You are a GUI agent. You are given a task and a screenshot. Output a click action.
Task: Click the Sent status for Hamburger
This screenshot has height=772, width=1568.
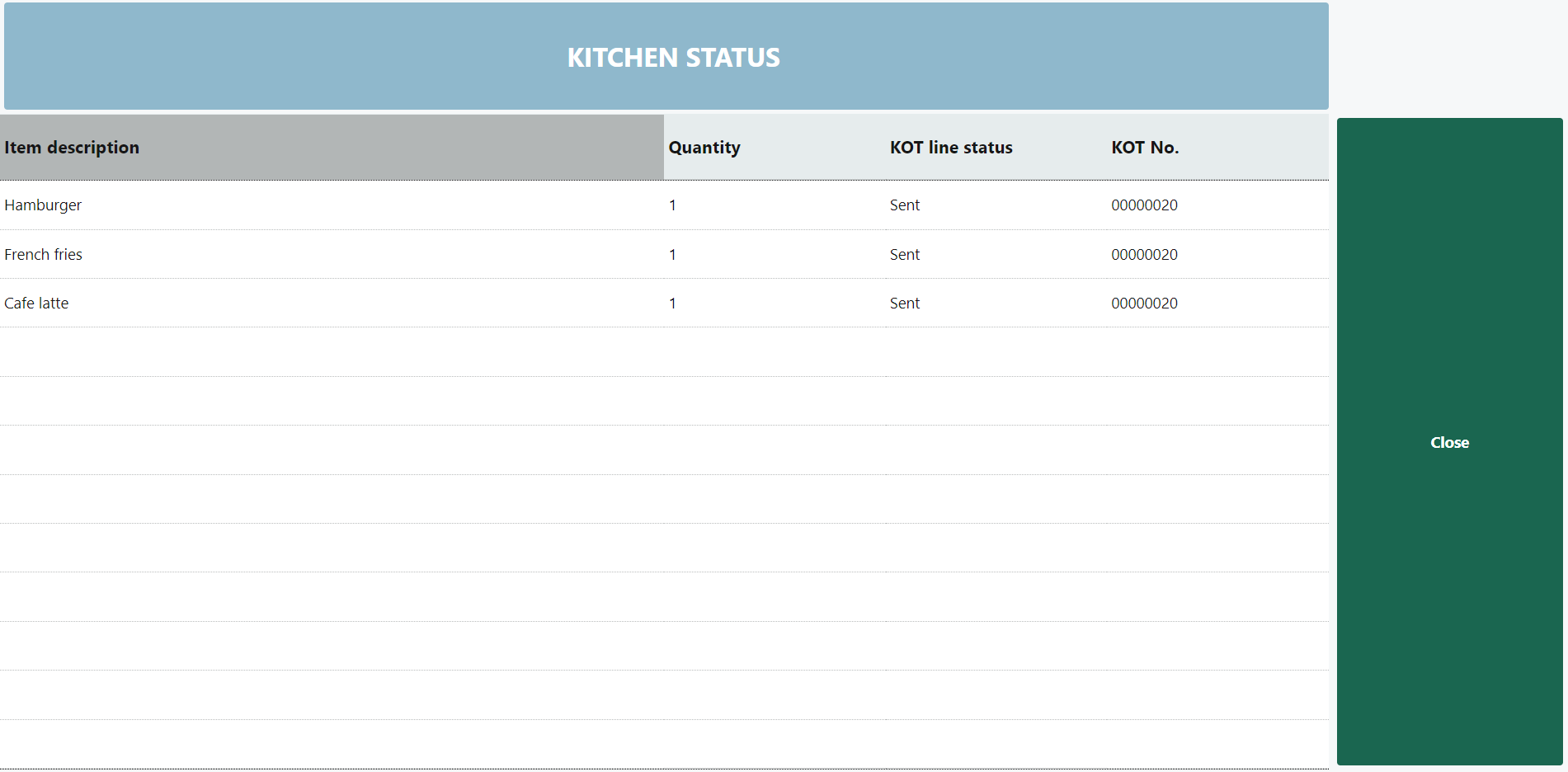(x=905, y=205)
